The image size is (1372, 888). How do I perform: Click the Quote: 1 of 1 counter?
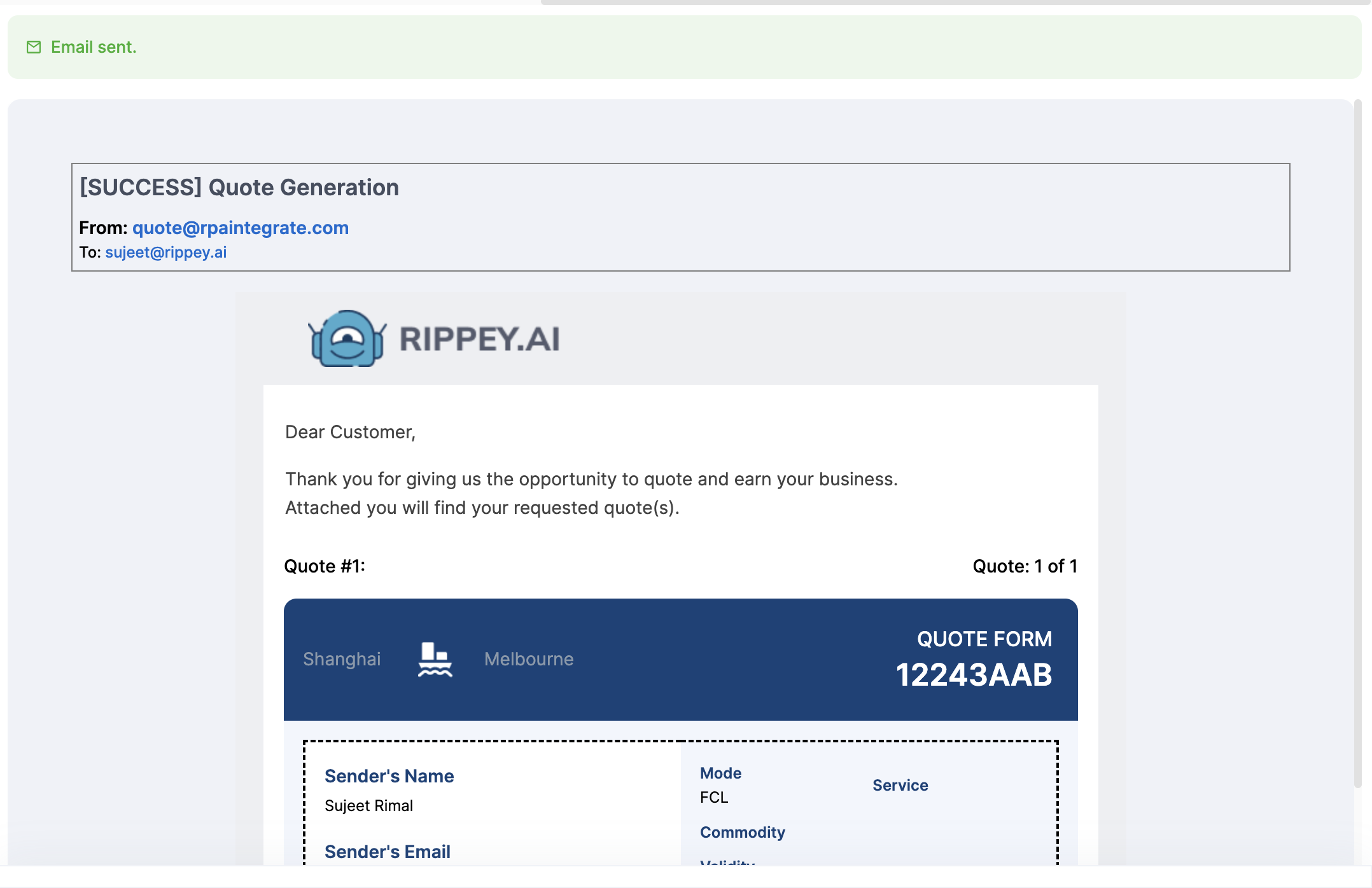[x=1024, y=566]
